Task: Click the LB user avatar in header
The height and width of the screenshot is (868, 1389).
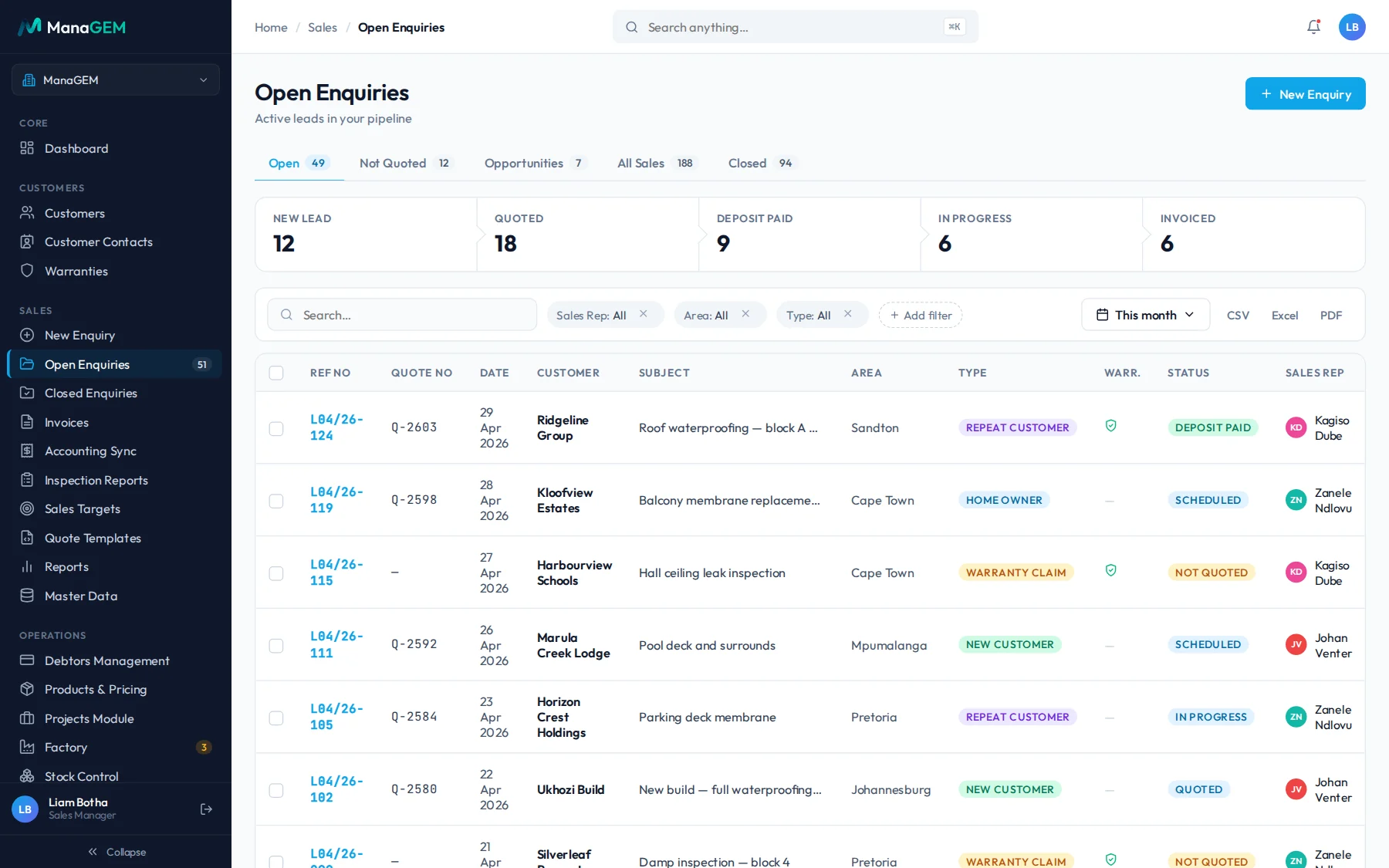Action: [x=1352, y=27]
